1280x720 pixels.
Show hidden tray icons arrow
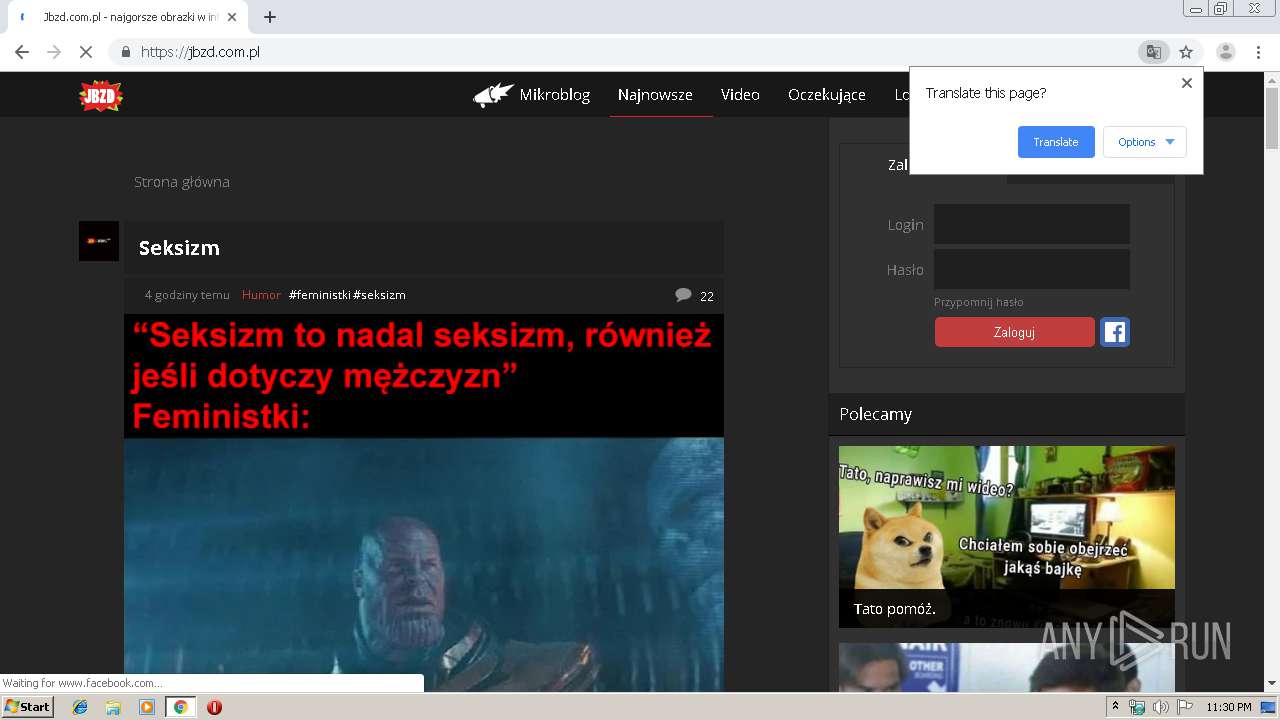click(x=1115, y=707)
